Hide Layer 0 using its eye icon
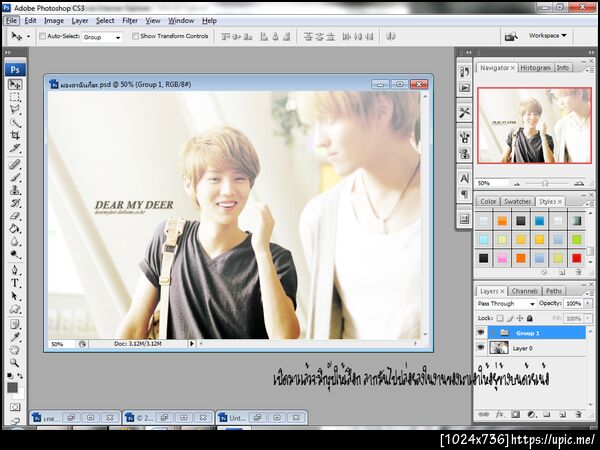This screenshot has width=600, height=450. [481, 348]
